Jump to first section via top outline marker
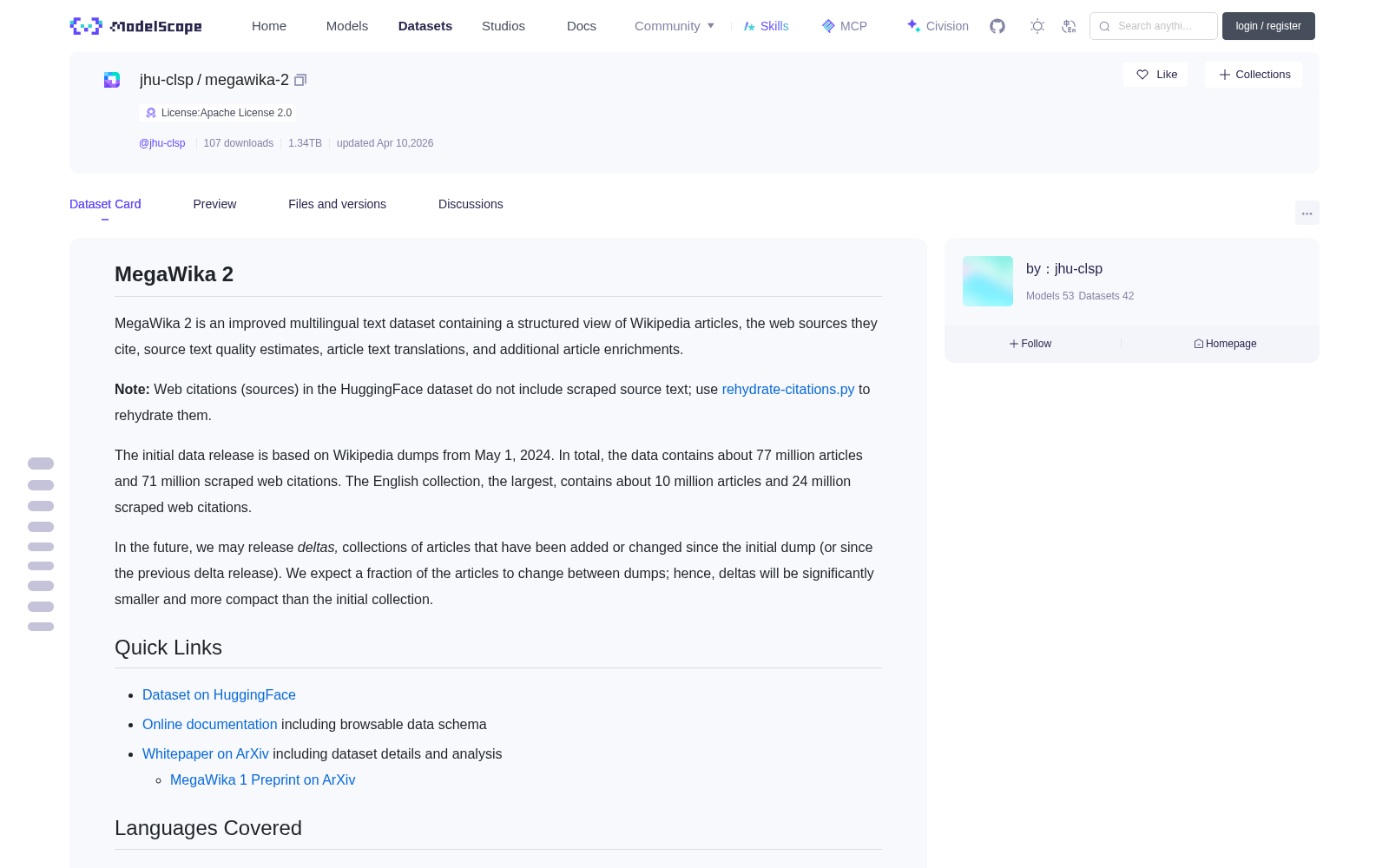 (41, 464)
